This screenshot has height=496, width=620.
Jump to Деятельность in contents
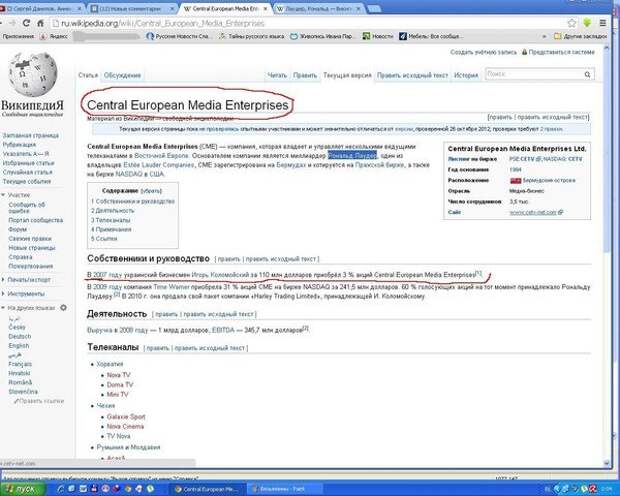(x=113, y=210)
